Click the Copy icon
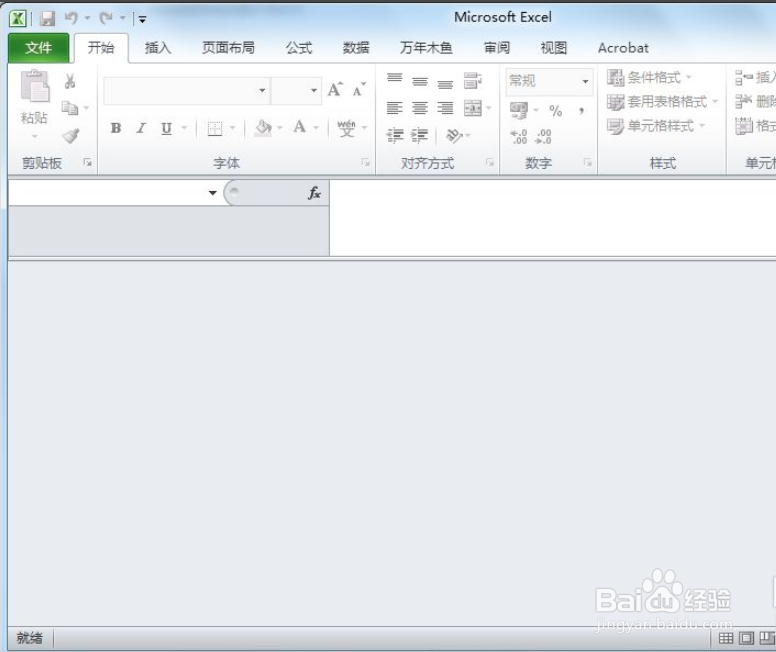 point(70,107)
